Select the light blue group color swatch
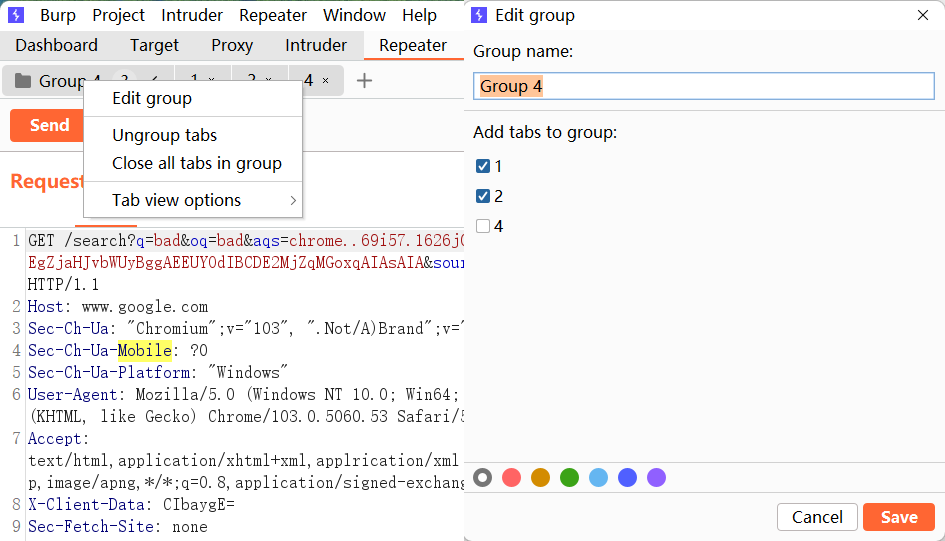The image size is (945, 541). (598, 478)
